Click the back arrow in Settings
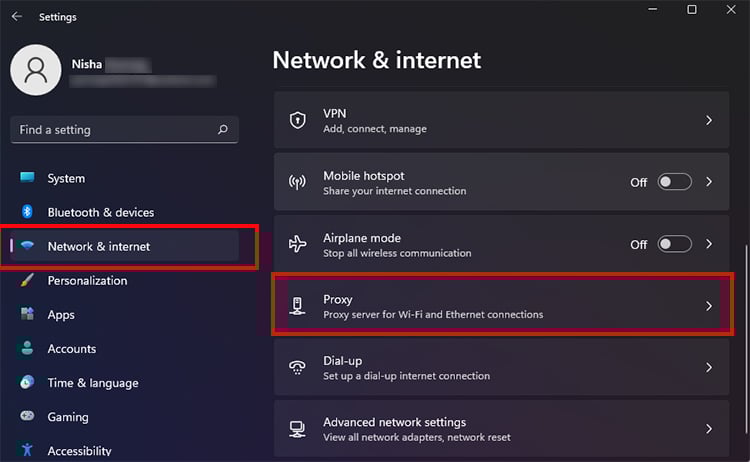 (16, 17)
